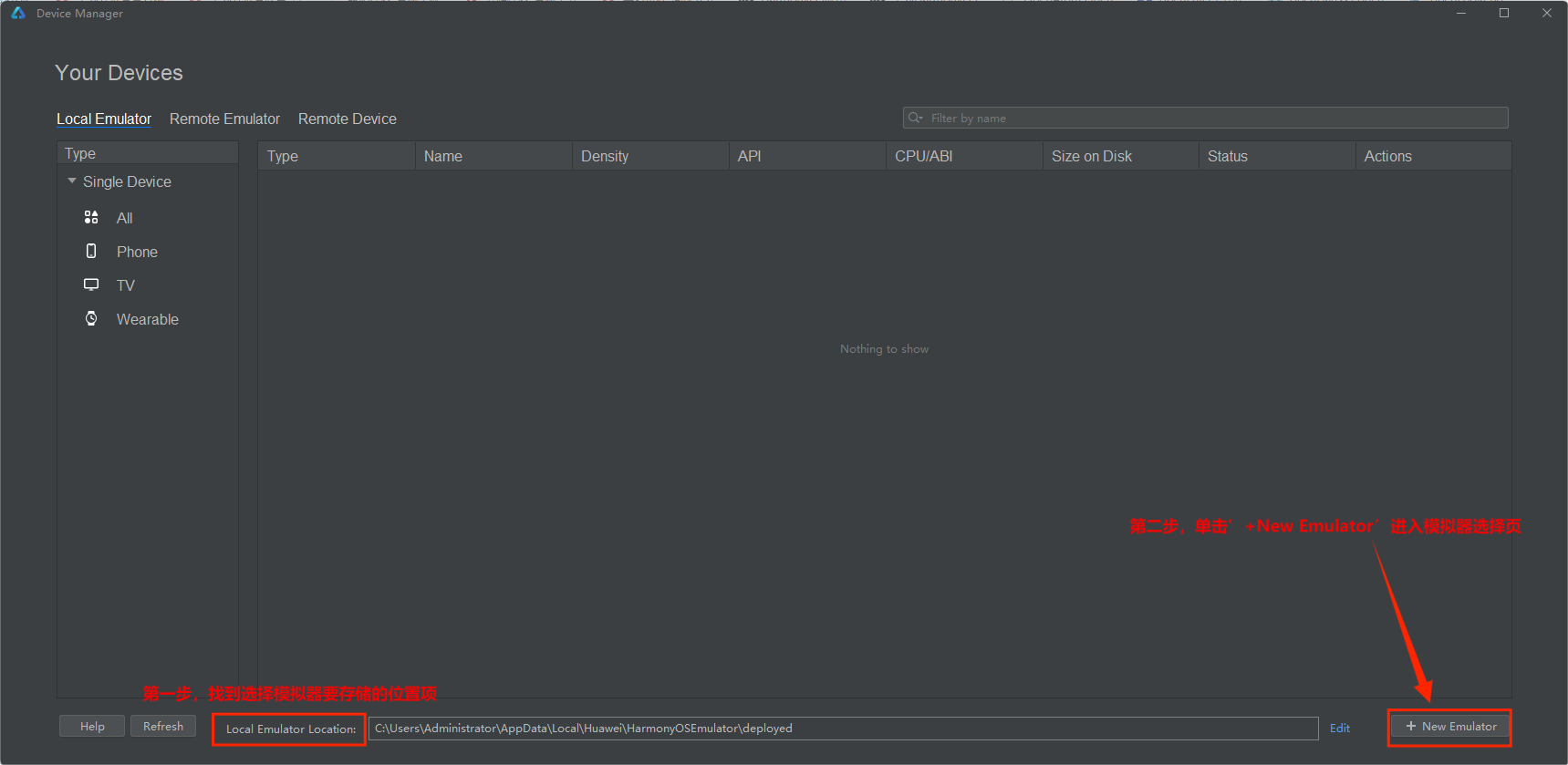Select the TV device icon
The image size is (1568, 765).
coord(91,284)
